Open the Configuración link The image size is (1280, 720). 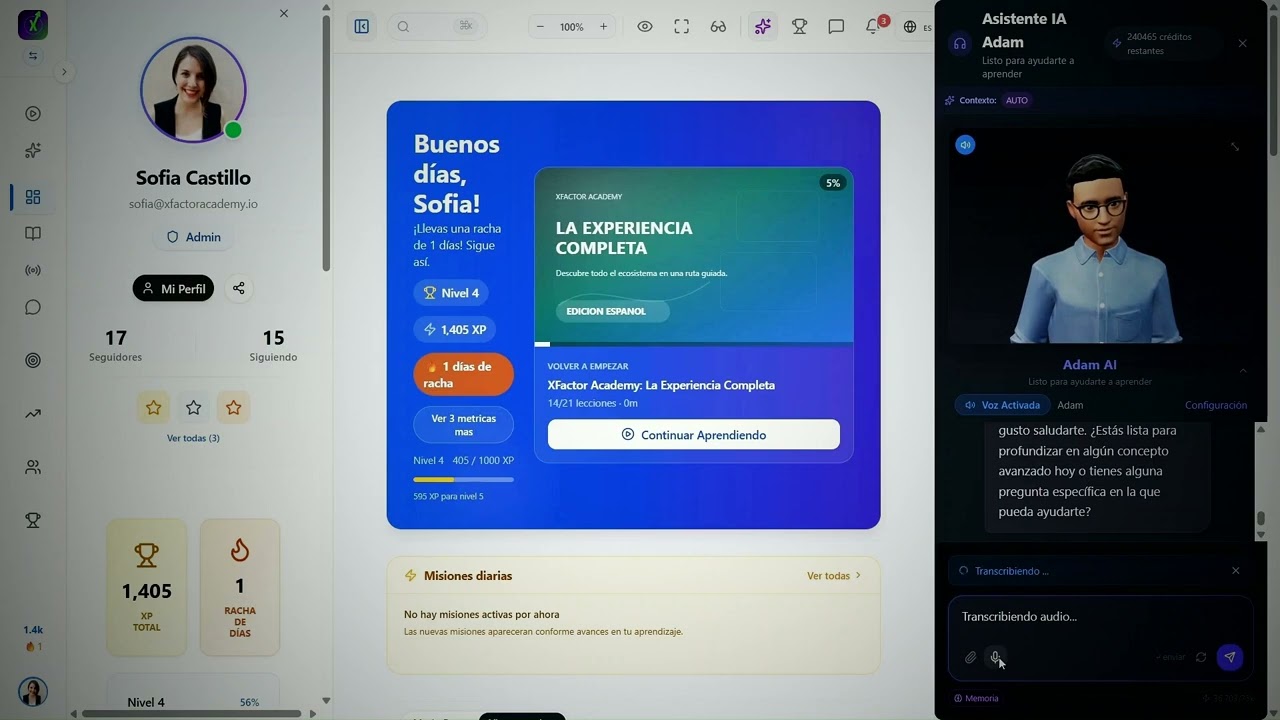click(x=1216, y=405)
